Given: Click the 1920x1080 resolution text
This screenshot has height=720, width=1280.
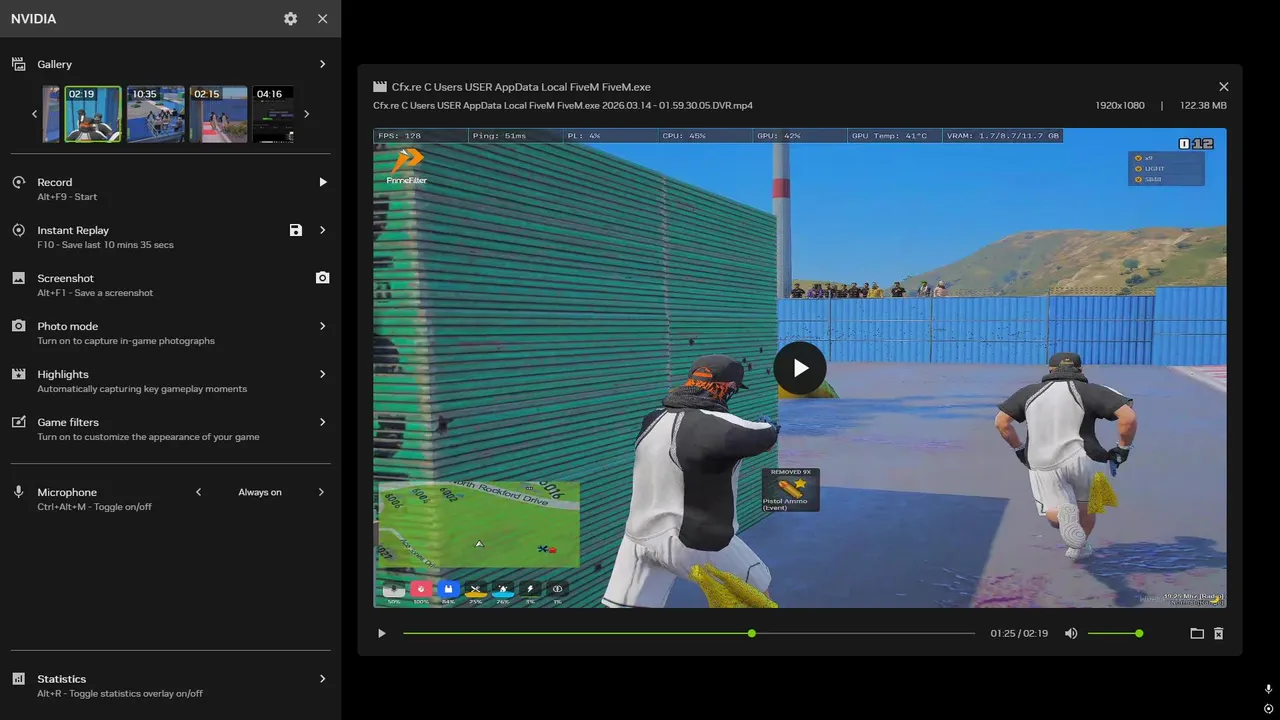Looking at the screenshot, I should pos(1120,105).
